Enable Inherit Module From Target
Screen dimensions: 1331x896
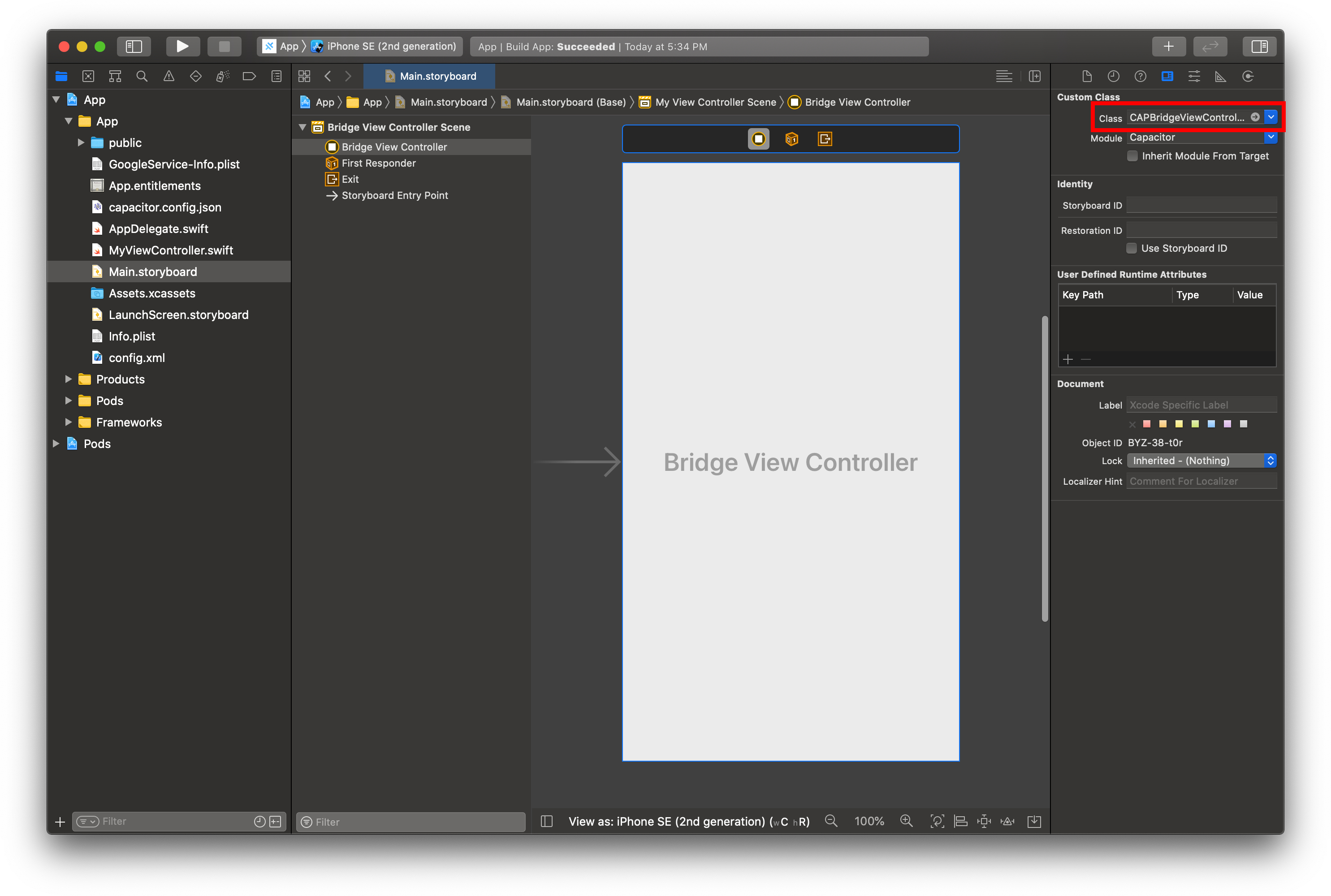(1132, 155)
